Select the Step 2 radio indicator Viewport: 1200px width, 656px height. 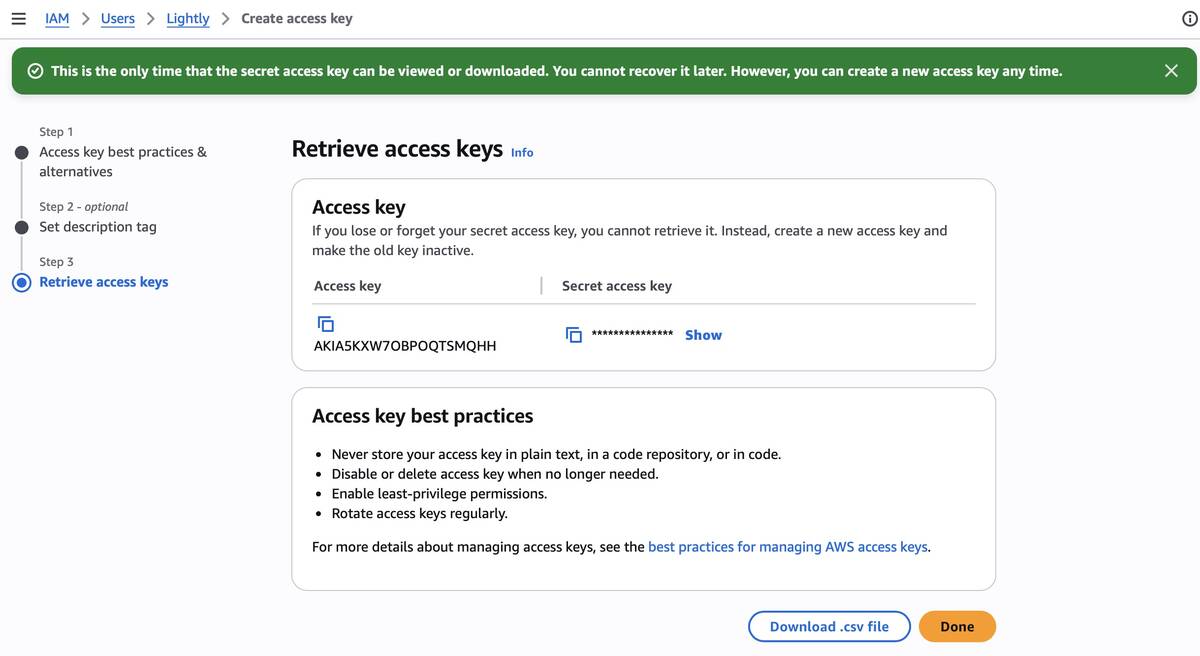(x=21, y=226)
